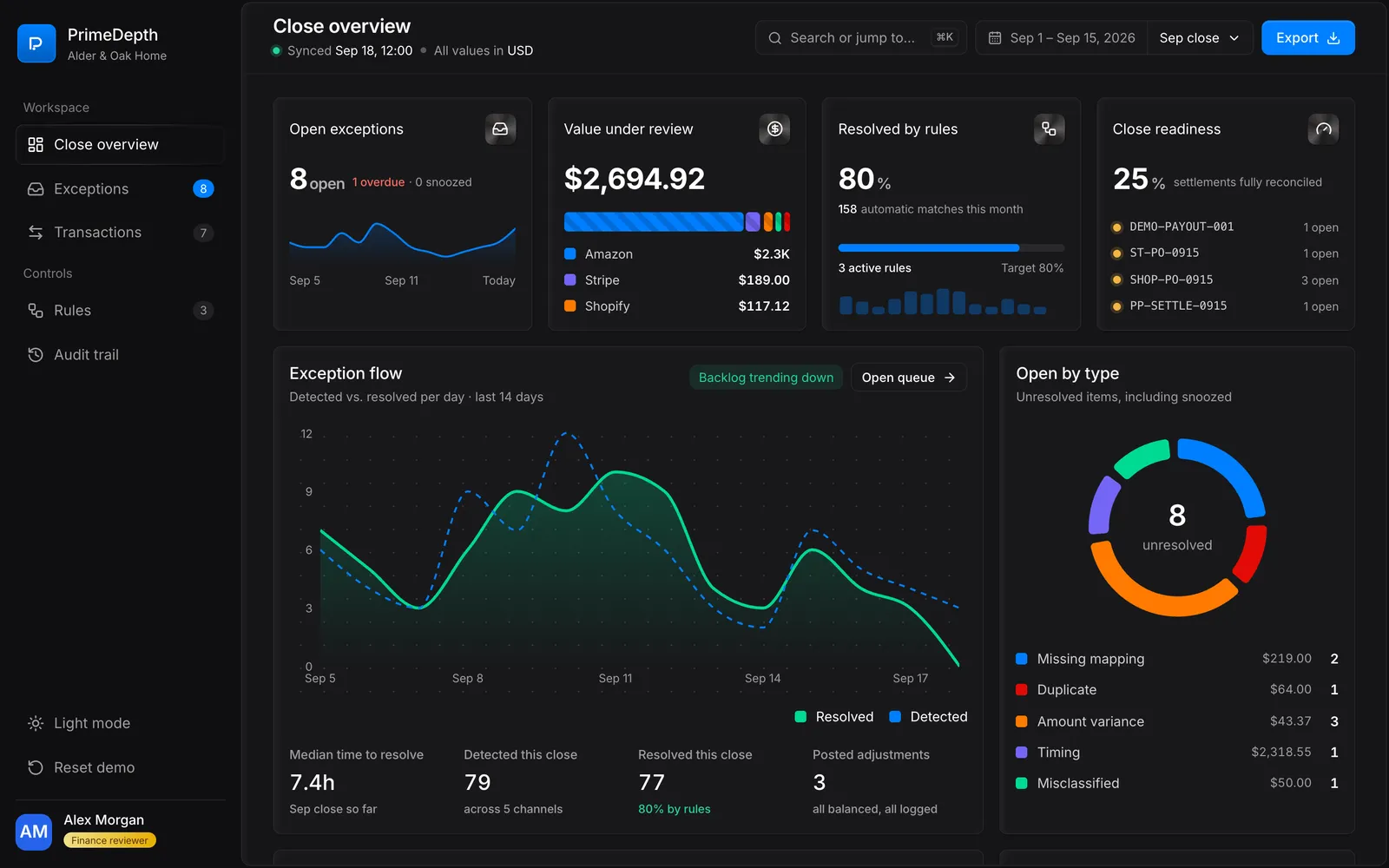This screenshot has height=868, width=1389.
Task: Open the Sep close period dropdown
Action: point(1200,38)
